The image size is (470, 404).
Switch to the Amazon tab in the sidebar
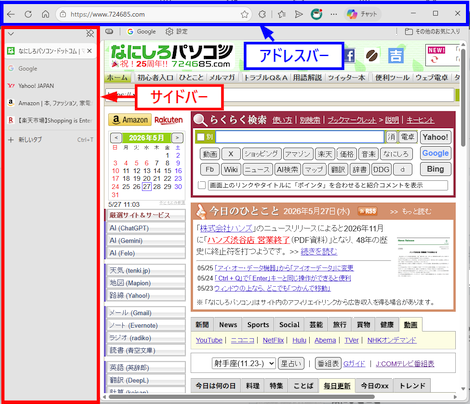click(x=50, y=103)
